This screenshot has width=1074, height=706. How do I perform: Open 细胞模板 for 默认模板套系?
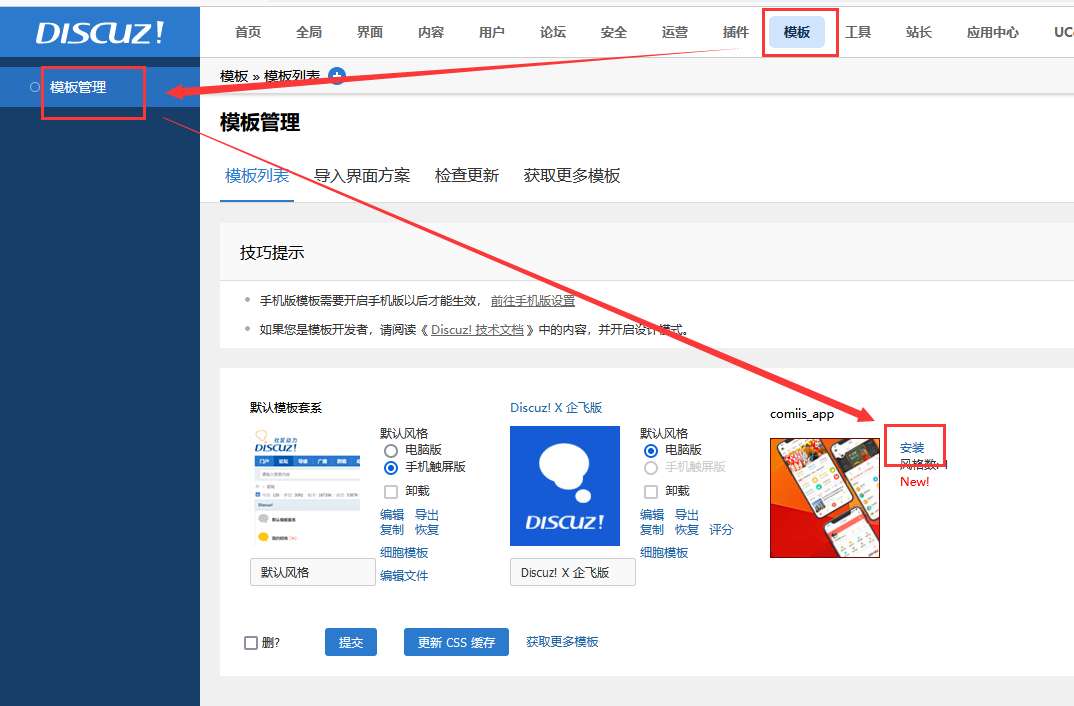pyautogui.click(x=404, y=553)
